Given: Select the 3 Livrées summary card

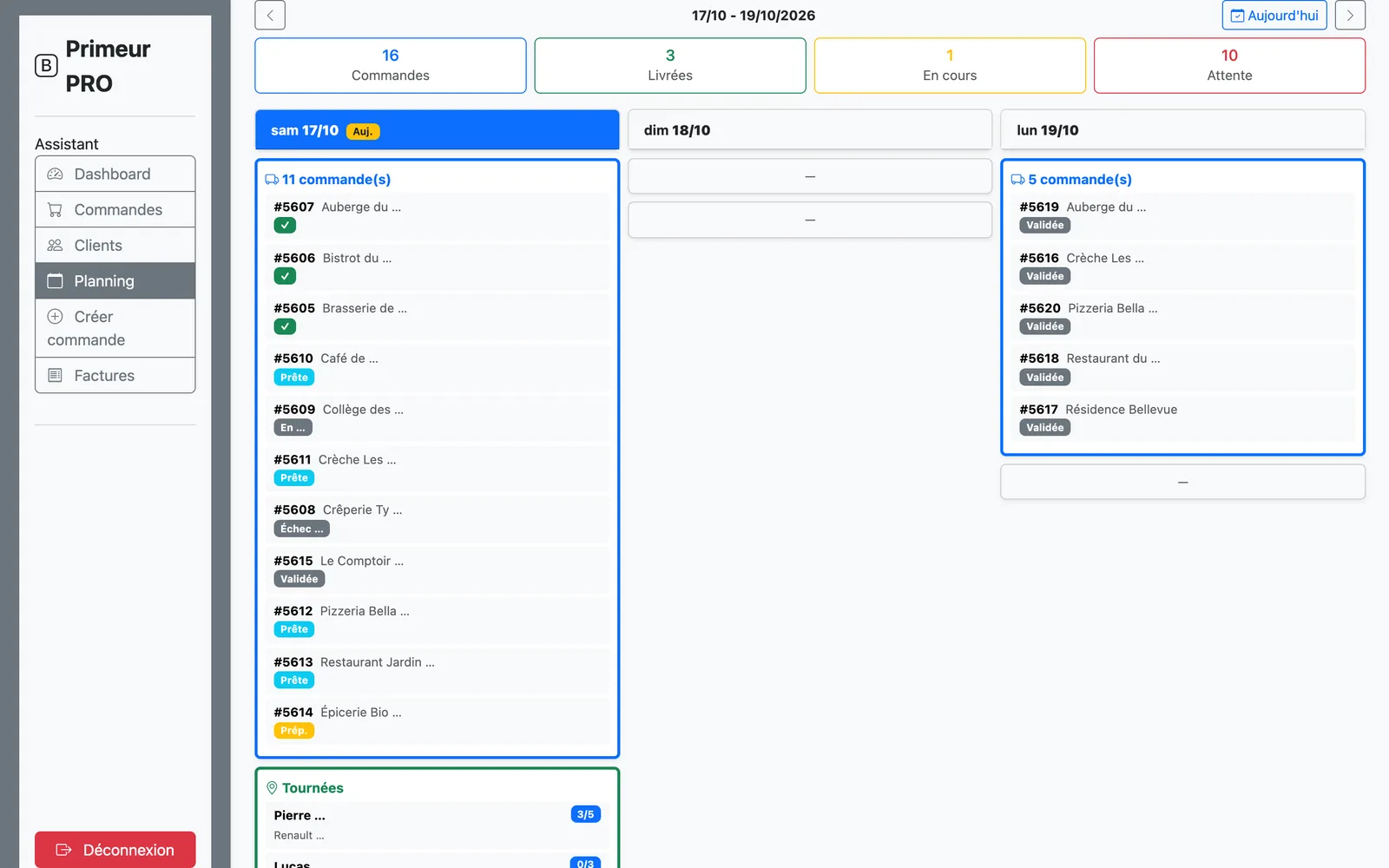Looking at the screenshot, I should pyautogui.click(x=670, y=65).
